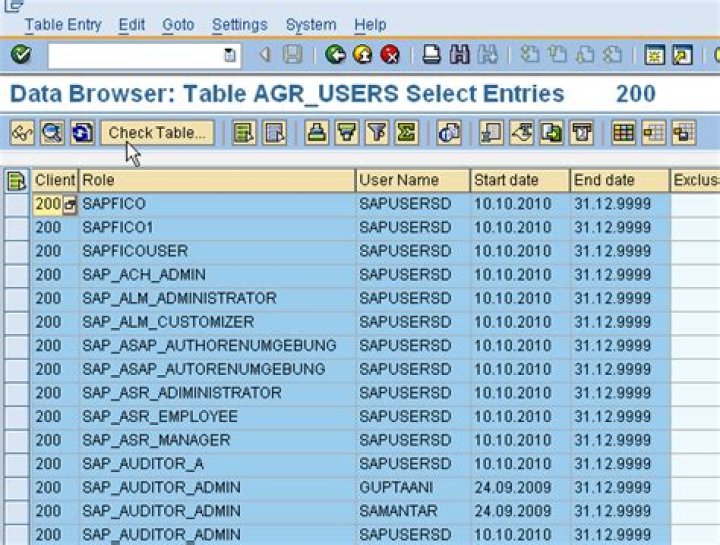Go back using the green Back arrow

tap(335, 55)
